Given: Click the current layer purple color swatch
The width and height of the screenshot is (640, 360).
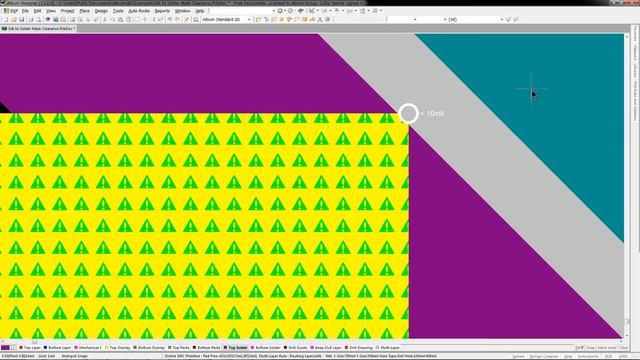Looking at the screenshot, I should click(5, 348).
